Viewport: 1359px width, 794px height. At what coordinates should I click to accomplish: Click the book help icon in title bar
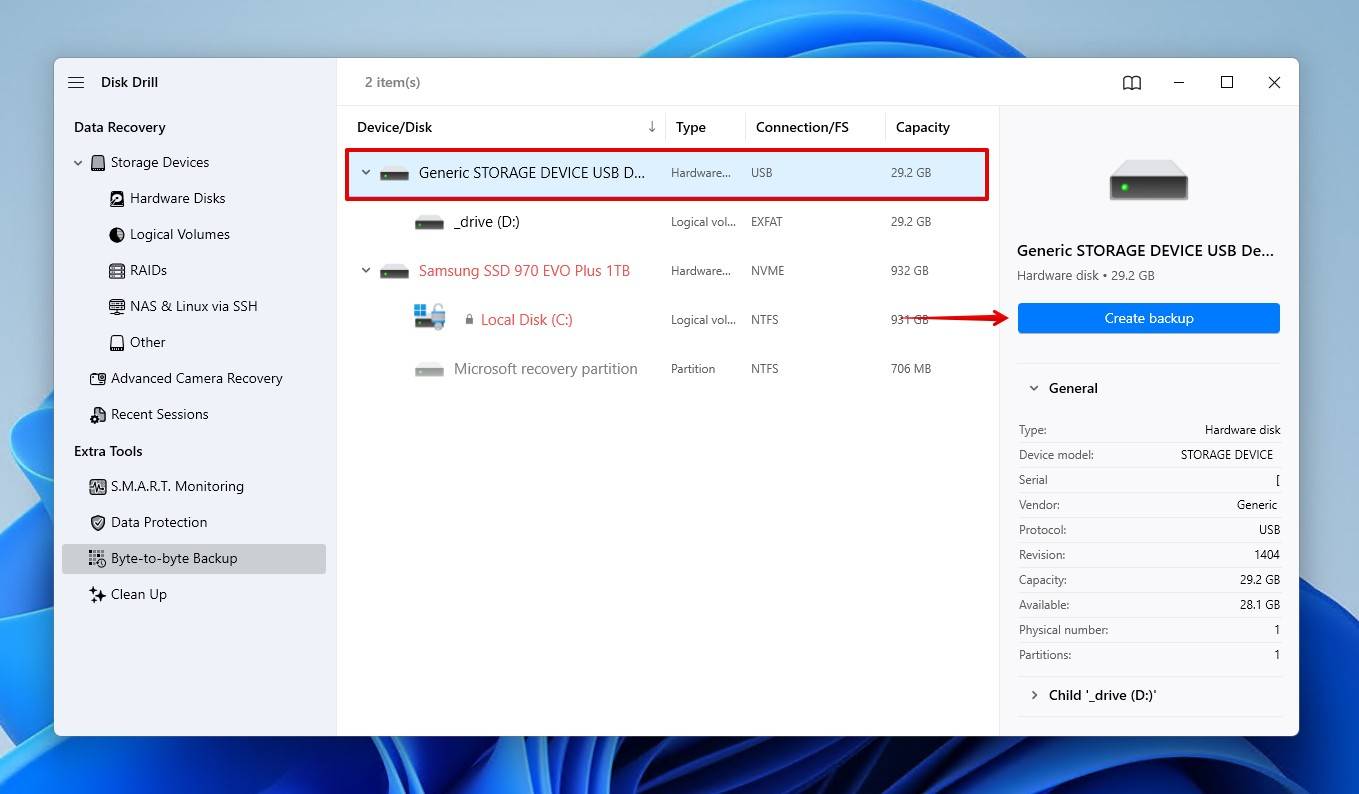point(1131,83)
